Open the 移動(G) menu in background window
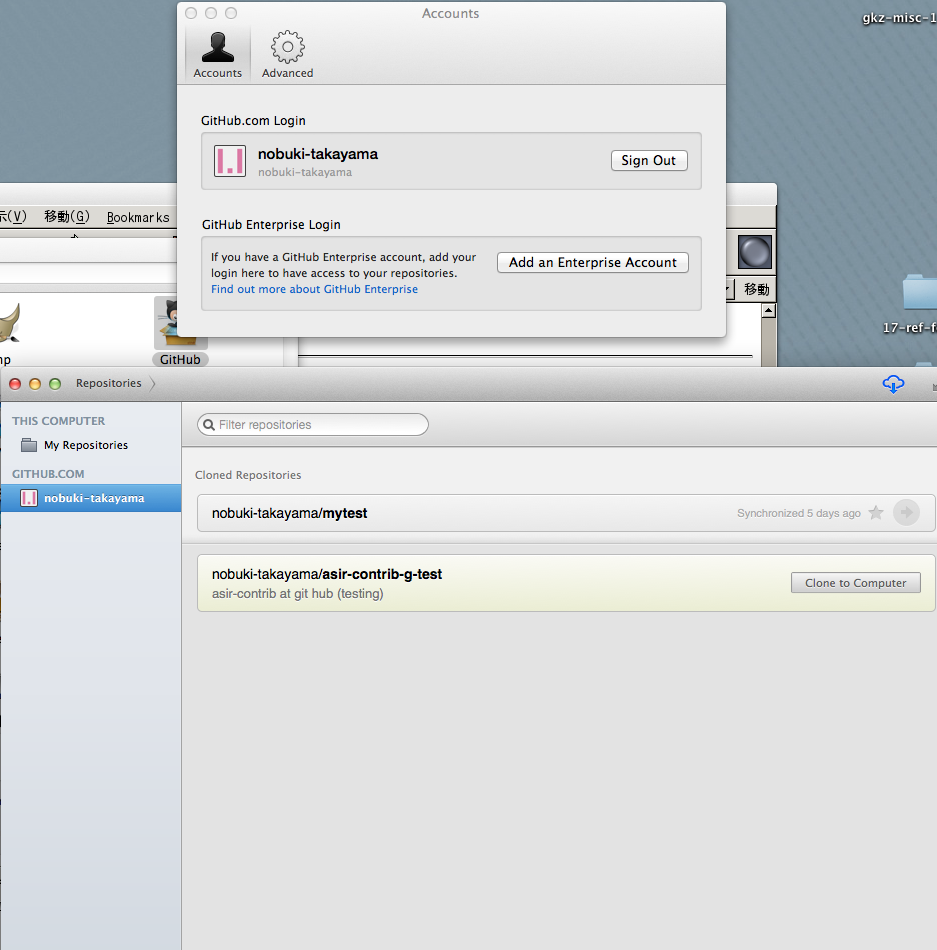 (x=67, y=217)
